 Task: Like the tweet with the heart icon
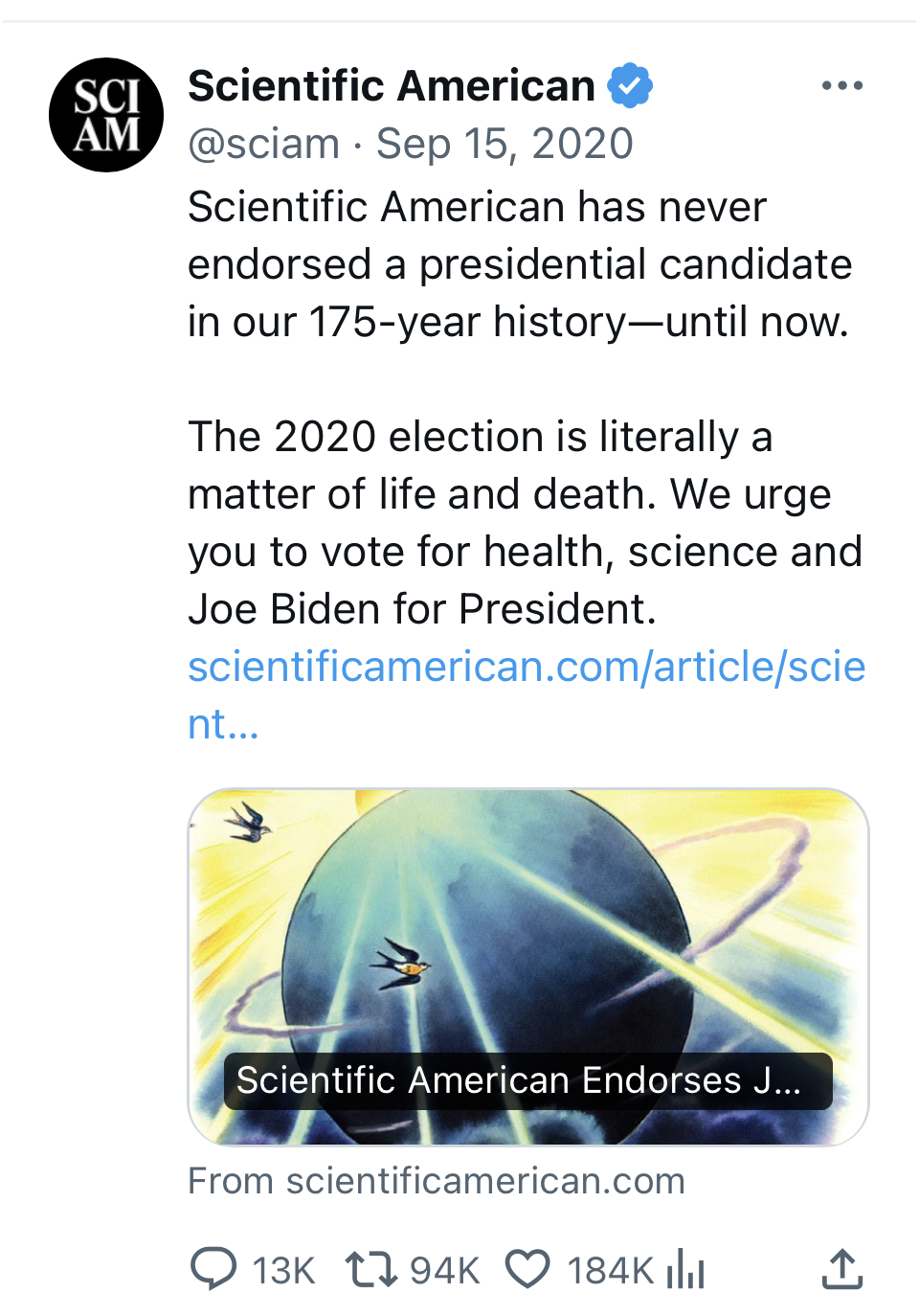tap(527, 1269)
